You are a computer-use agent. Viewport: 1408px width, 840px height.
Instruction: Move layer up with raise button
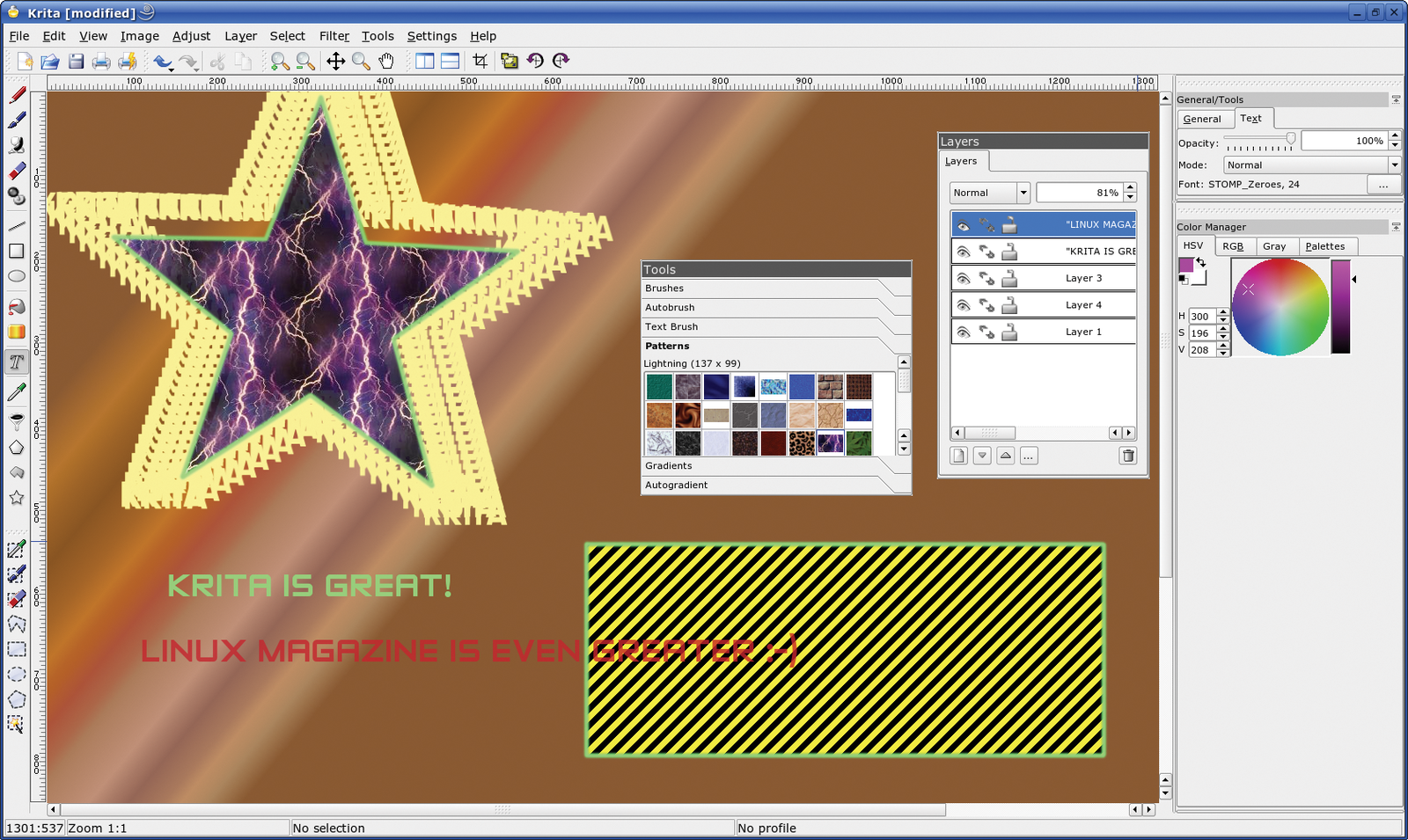point(1006,456)
